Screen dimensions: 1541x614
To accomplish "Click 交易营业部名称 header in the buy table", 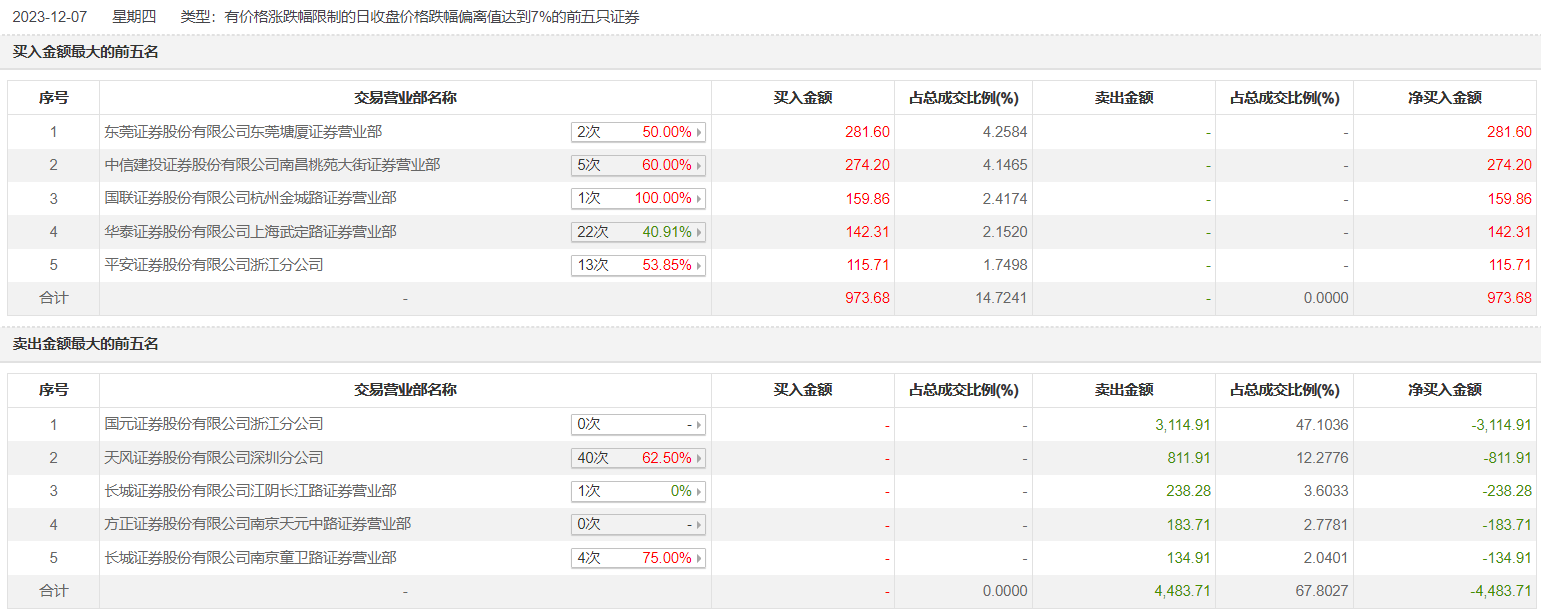I will (405, 98).
